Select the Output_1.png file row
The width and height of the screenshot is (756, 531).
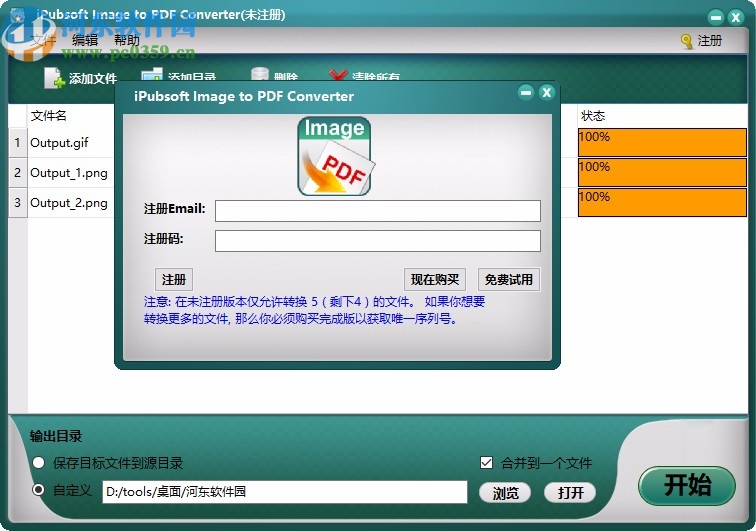[x=70, y=173]
